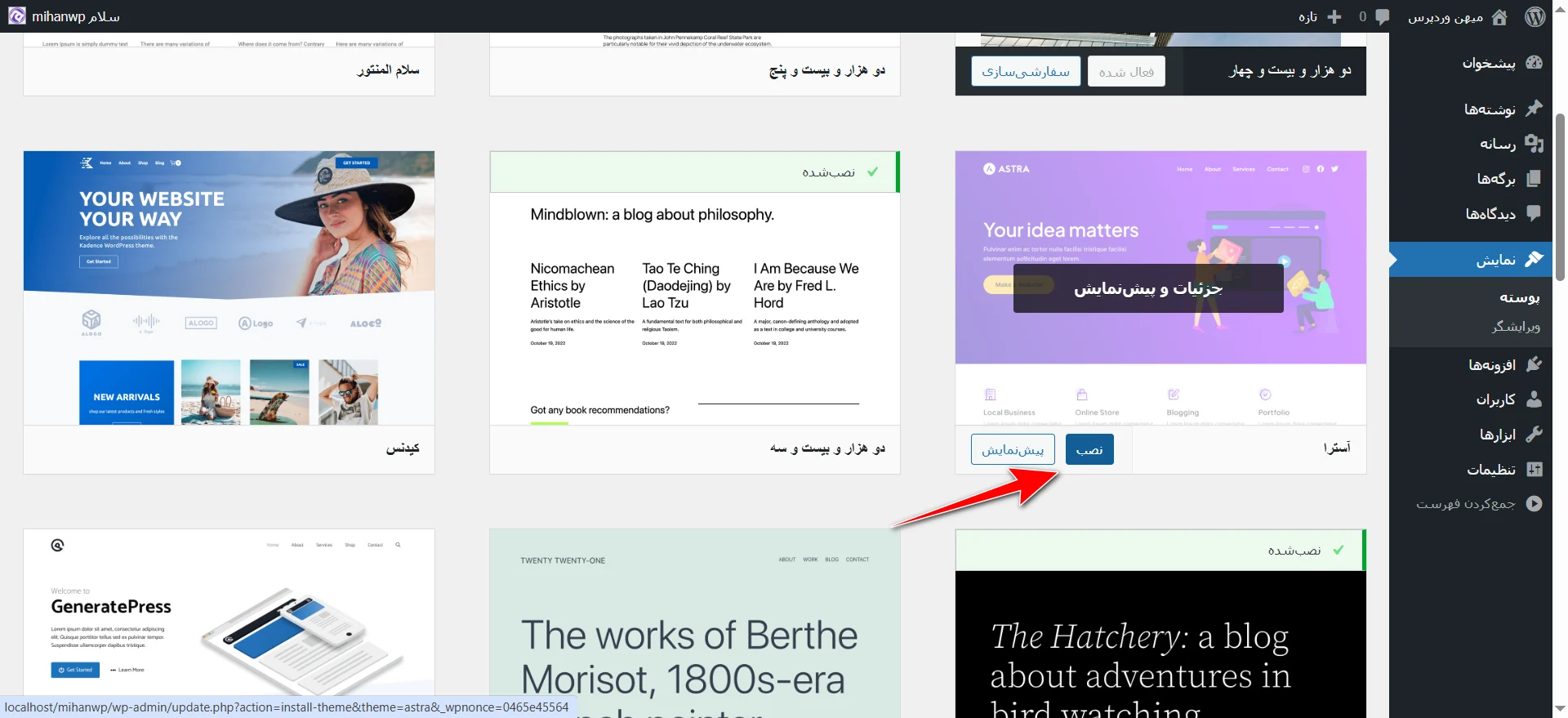Click the کاربران user icon in sidebar
Viewport: 1568px width, 718px height.
(x=1534, y=399)
